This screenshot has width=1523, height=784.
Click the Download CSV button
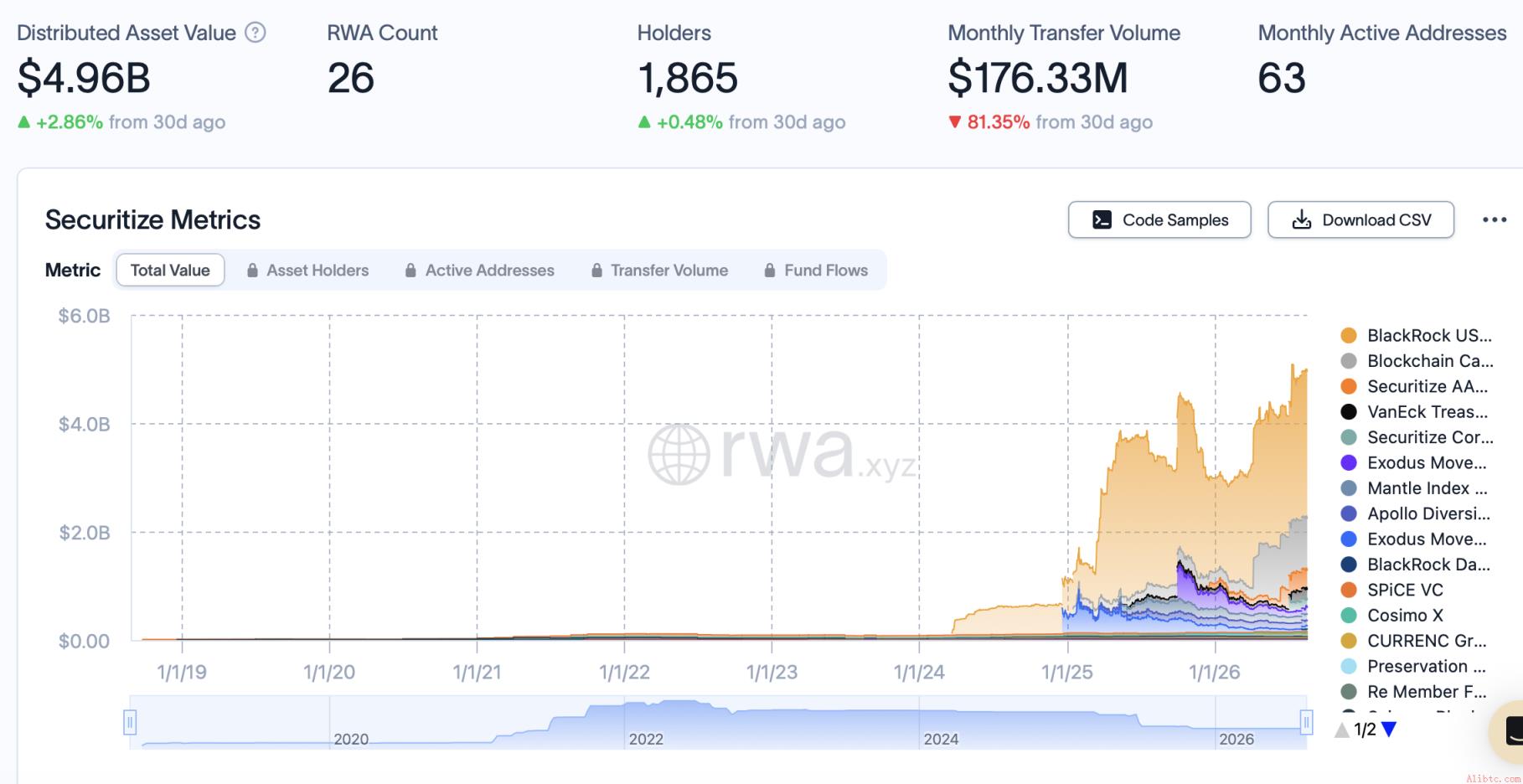pyautogui.click(x=1360, y=219)
